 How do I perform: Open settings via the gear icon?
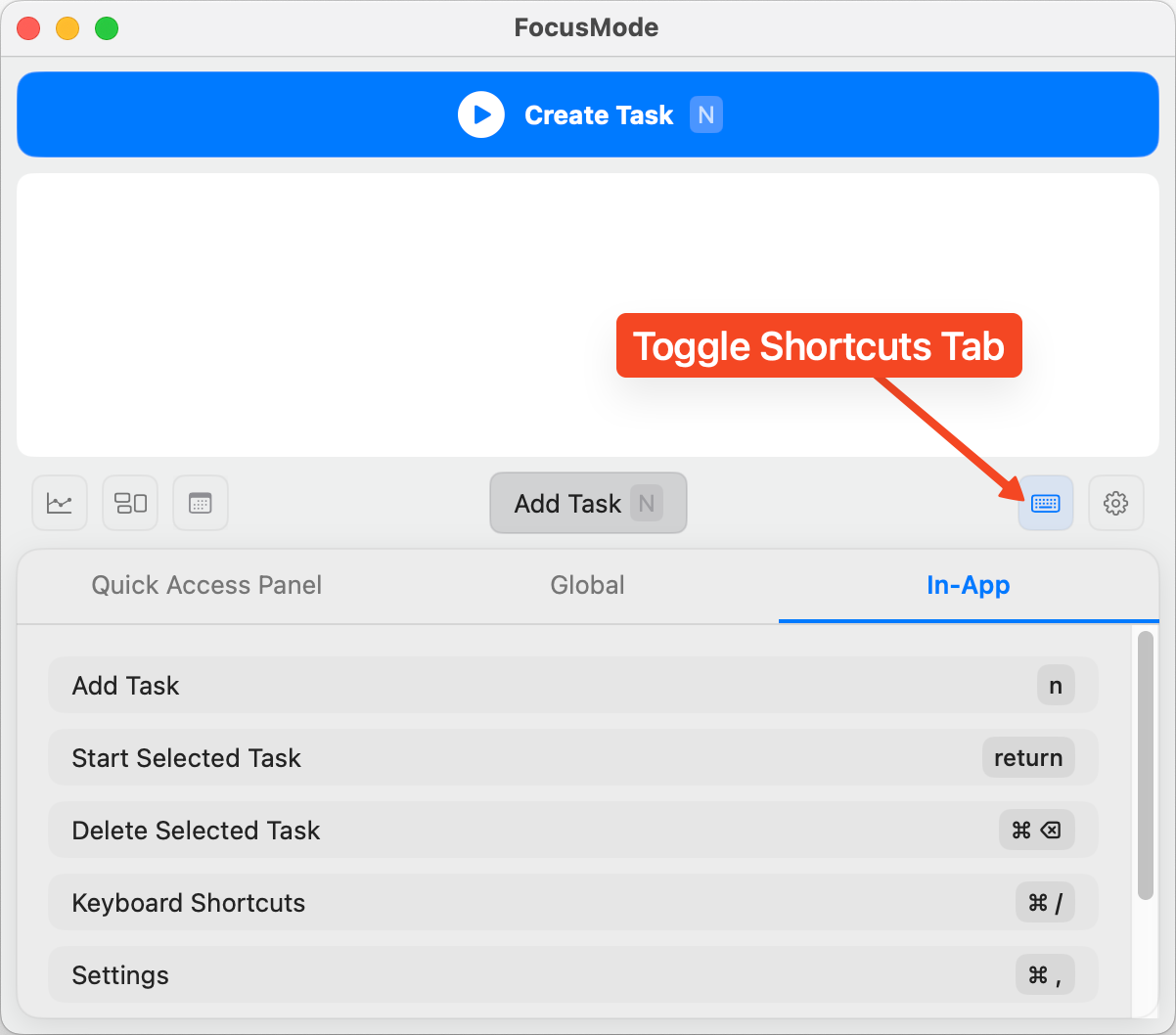[x=1115, y=503]
